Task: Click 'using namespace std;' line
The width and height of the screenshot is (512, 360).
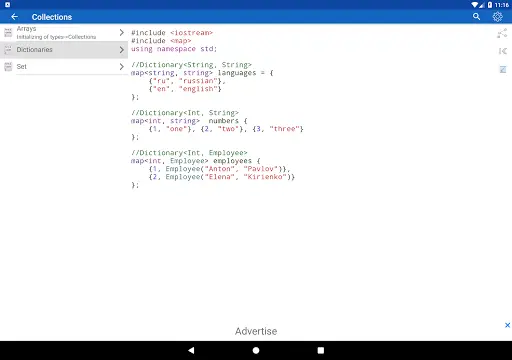Action: [x=174, y=49]
